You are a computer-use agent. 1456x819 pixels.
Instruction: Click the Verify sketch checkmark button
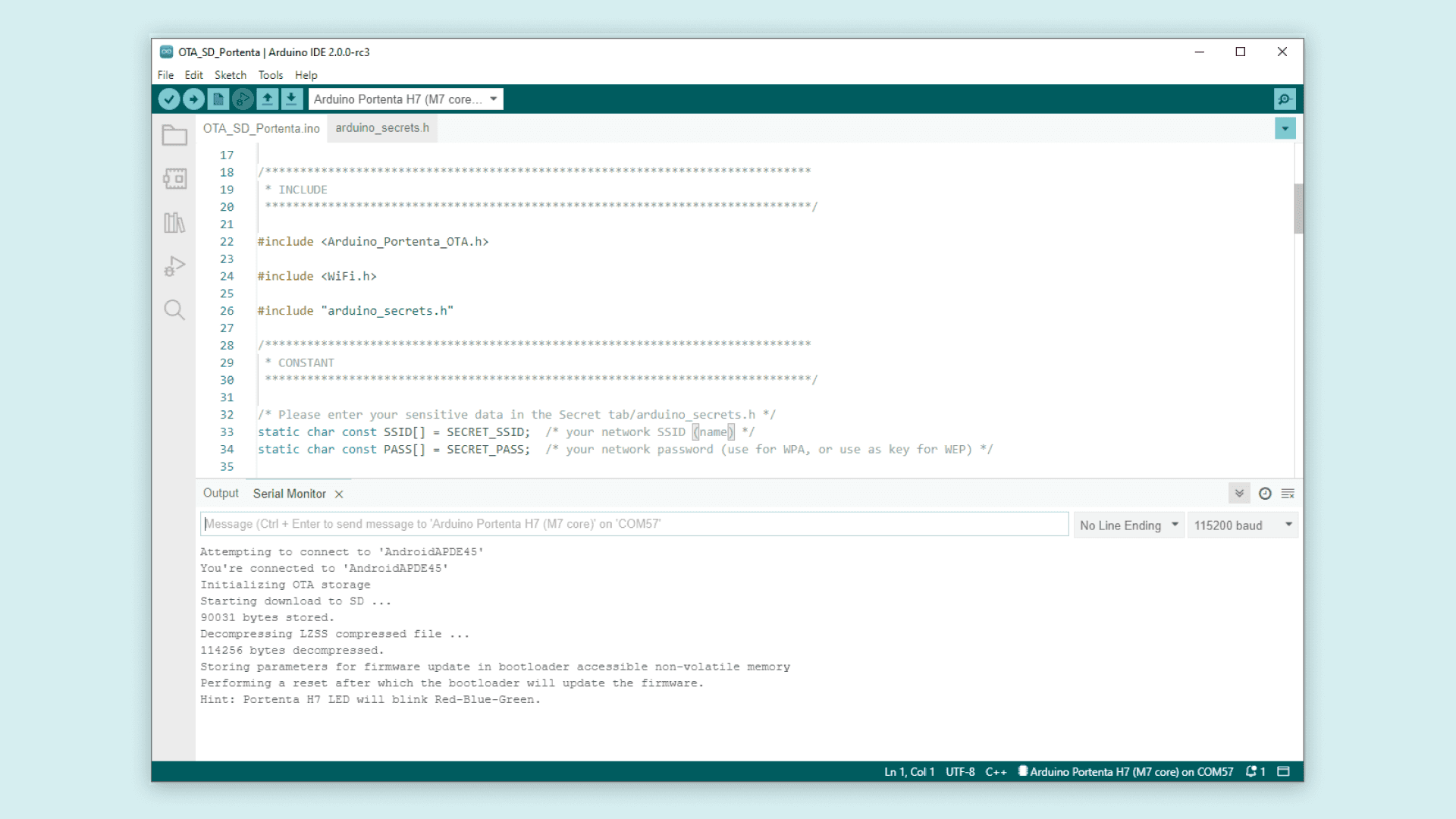click(169, 99)
